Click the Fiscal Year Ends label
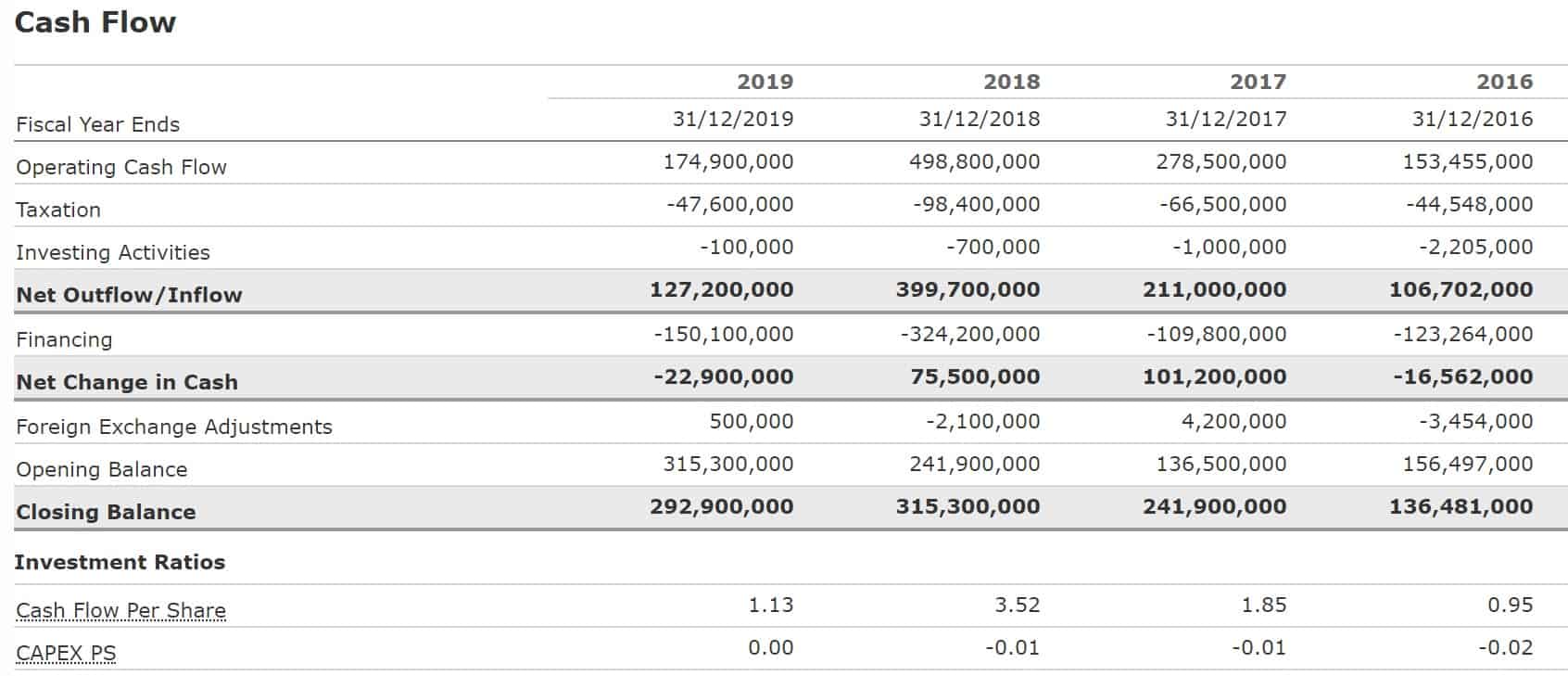 pos(98,124)
